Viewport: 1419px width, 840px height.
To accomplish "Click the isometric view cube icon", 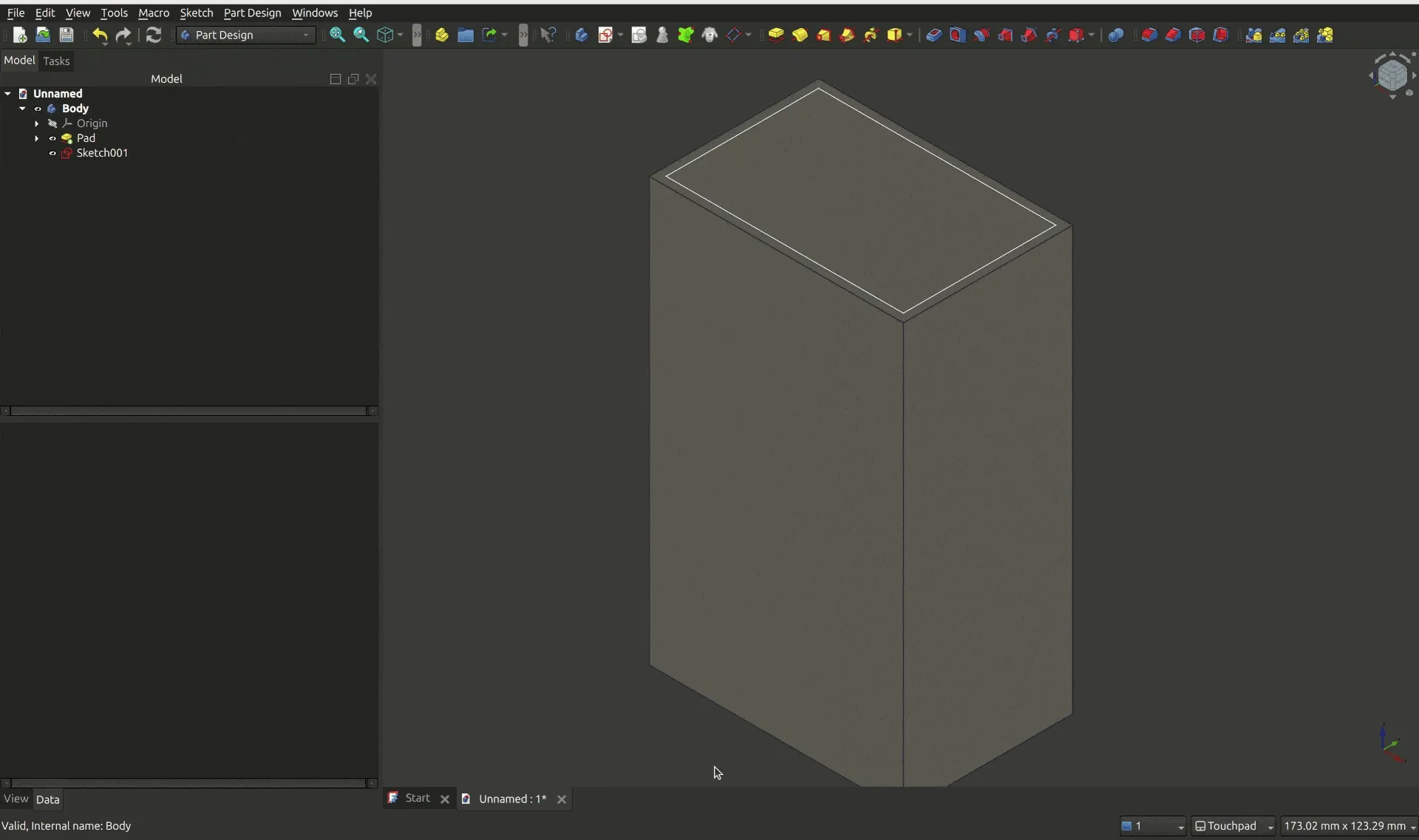I will [x=385, y=35].
